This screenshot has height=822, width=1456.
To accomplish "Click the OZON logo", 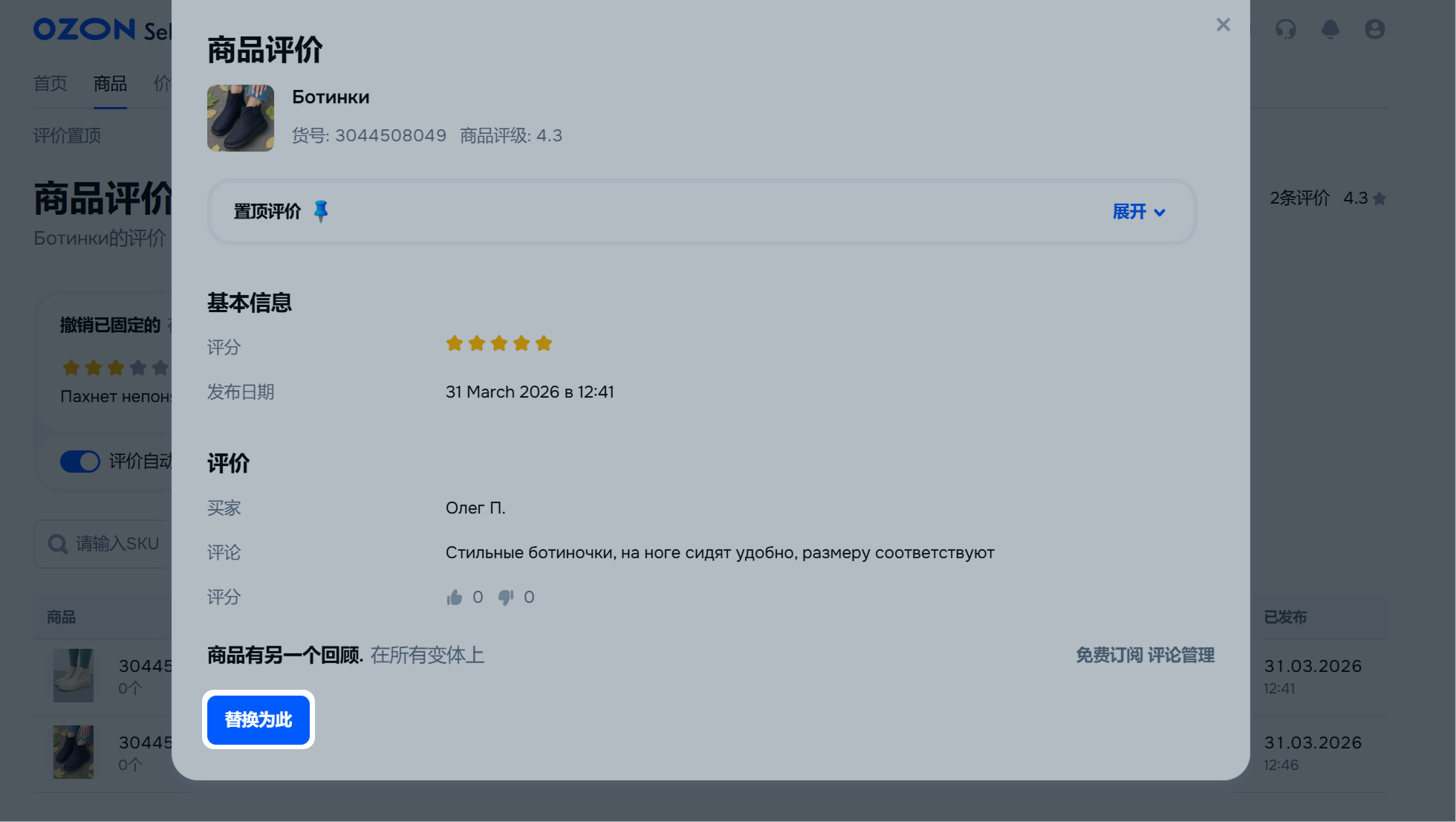I will 85,29.
